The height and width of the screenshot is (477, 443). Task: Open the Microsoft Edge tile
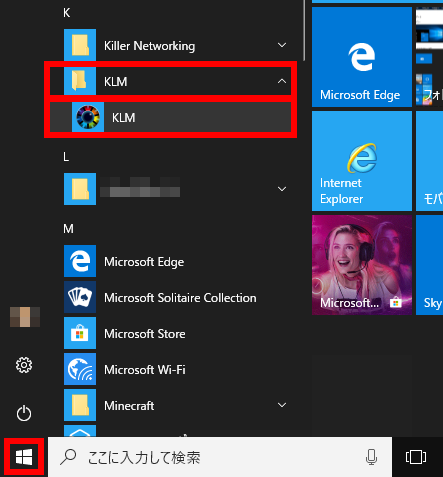[x=362, y=57]
